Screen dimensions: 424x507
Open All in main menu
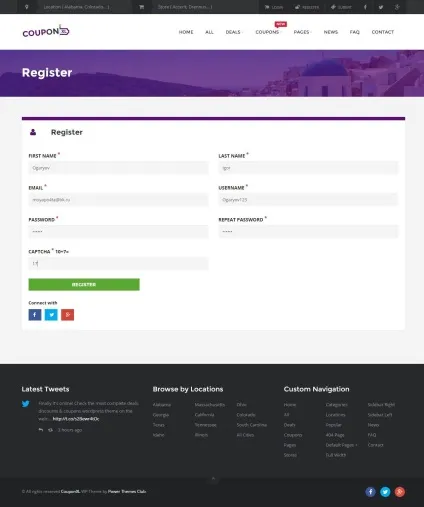(x=209, y=32)
